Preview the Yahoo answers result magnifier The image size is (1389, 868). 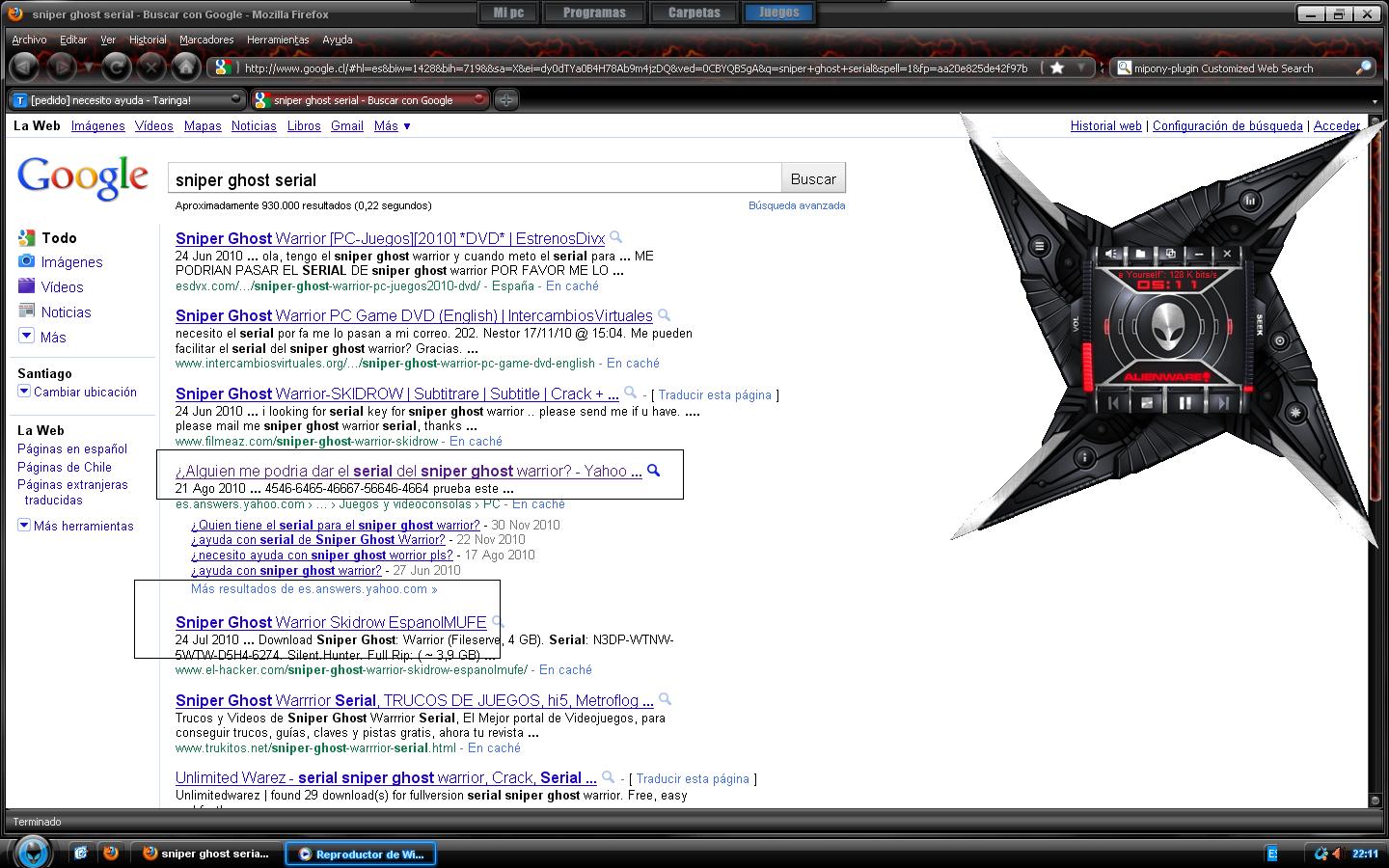(x=653, y=470)
